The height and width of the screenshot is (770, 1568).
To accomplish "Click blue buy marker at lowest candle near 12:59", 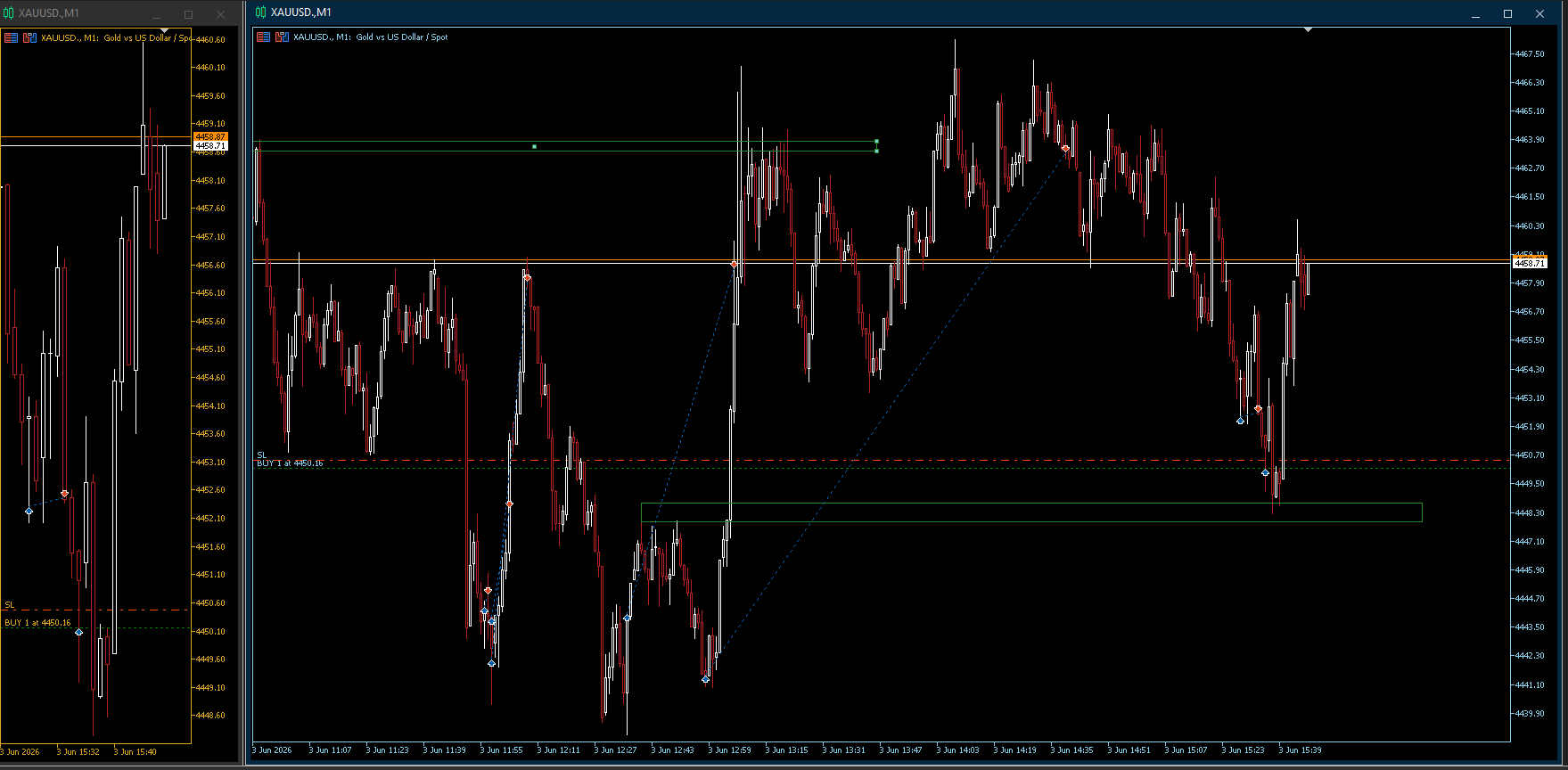I will 705,680.
